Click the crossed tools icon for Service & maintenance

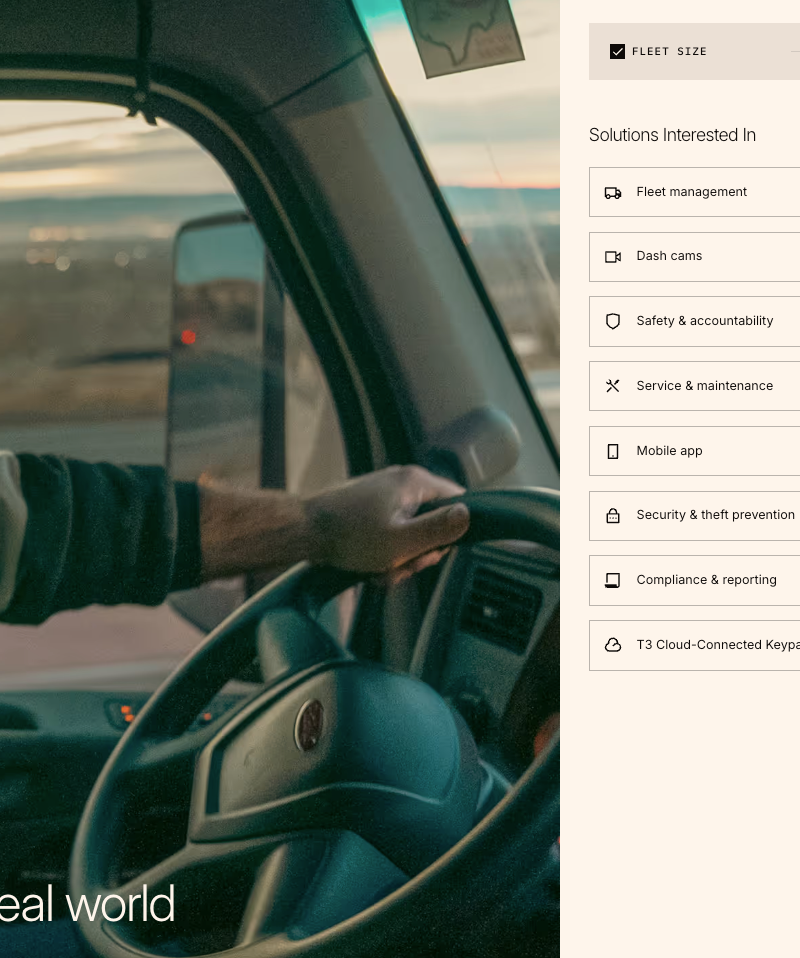click(x=612, y=386)
